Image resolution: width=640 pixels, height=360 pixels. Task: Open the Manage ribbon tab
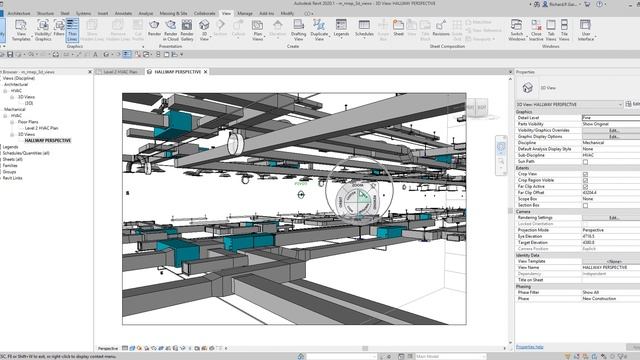click(x=245, y=13)
